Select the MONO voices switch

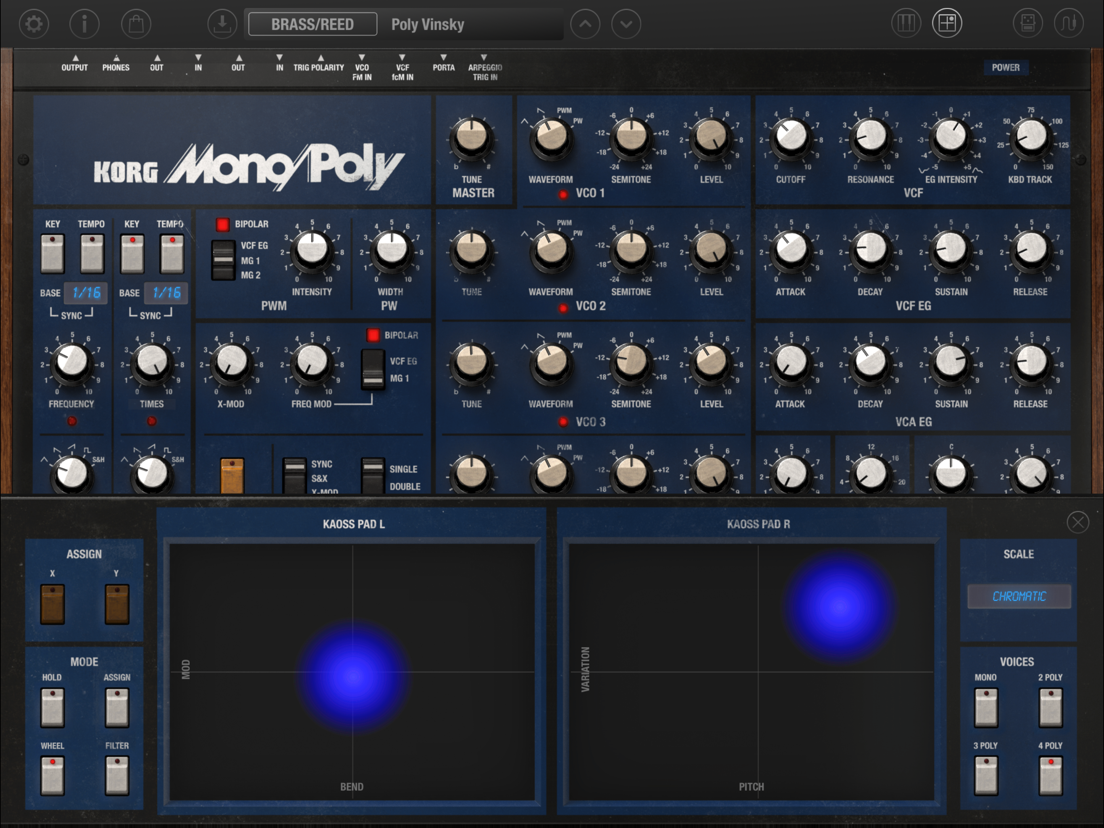[986, 707]
